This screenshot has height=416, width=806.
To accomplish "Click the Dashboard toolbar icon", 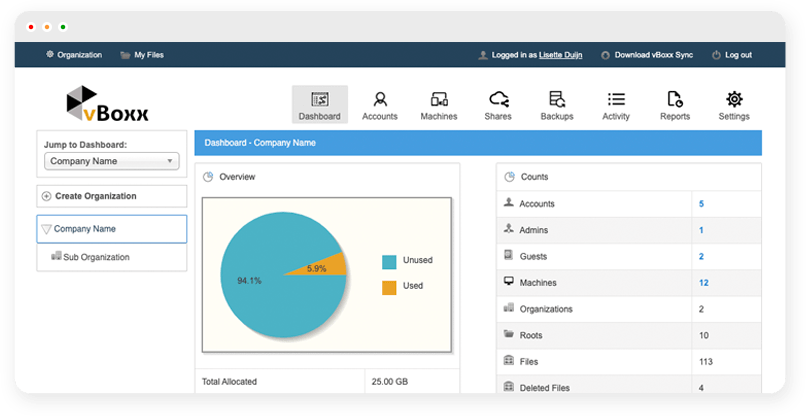I will click(x=320, y=100).
